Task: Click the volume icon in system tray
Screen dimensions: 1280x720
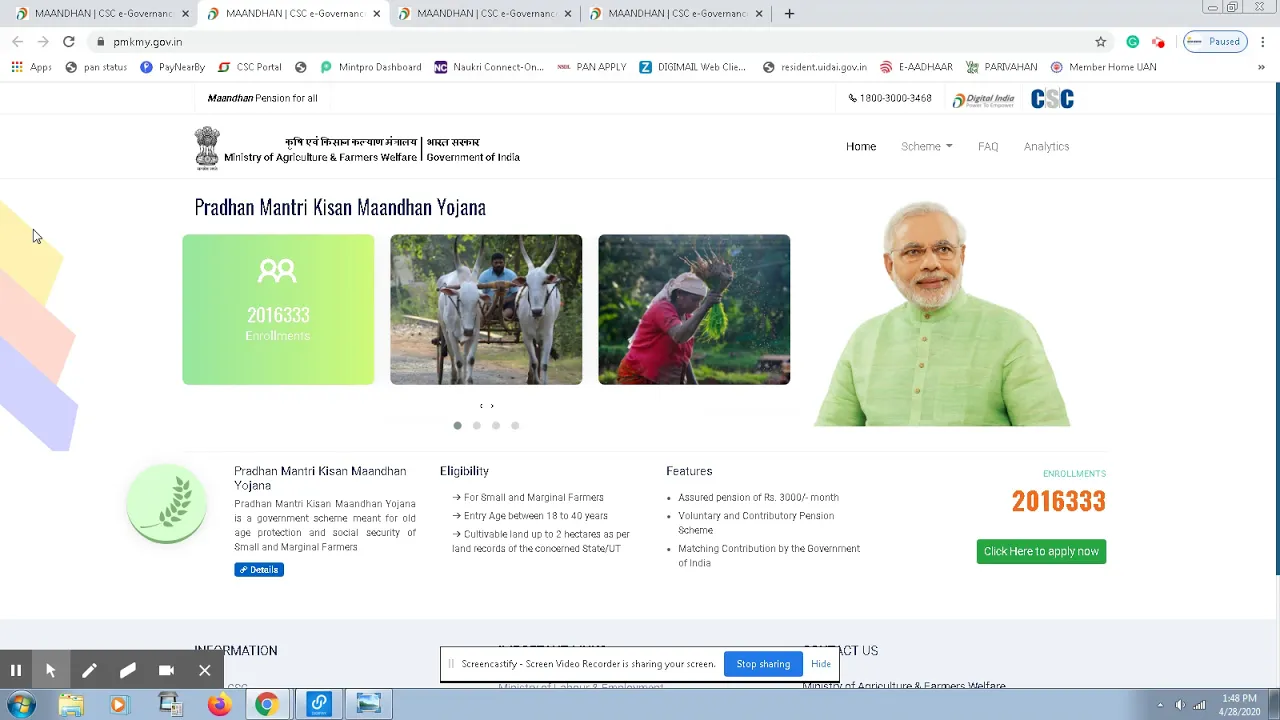Action: point(1180,705)
